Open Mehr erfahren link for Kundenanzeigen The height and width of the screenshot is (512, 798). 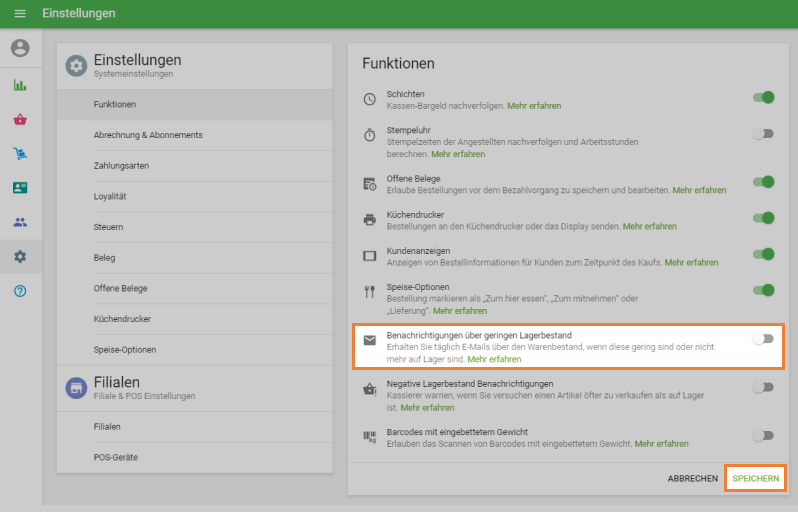[691, 262]
